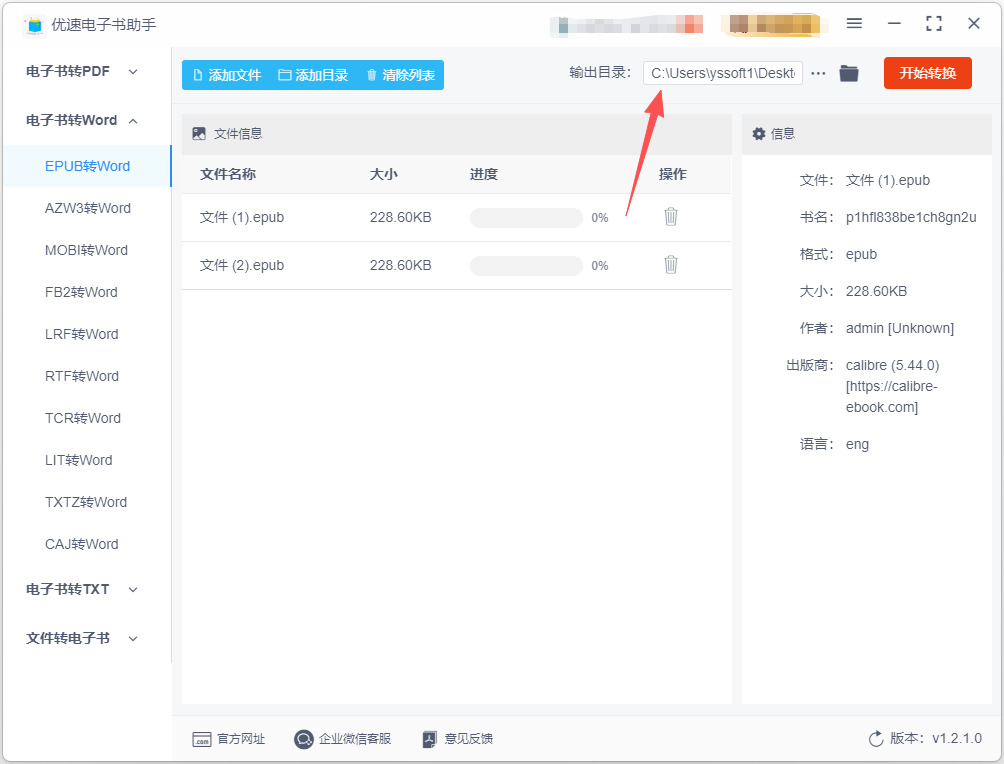Select MOBI转Word in sidebar
The height and width of the screenshot is (764, 1004).
(86, 250)
